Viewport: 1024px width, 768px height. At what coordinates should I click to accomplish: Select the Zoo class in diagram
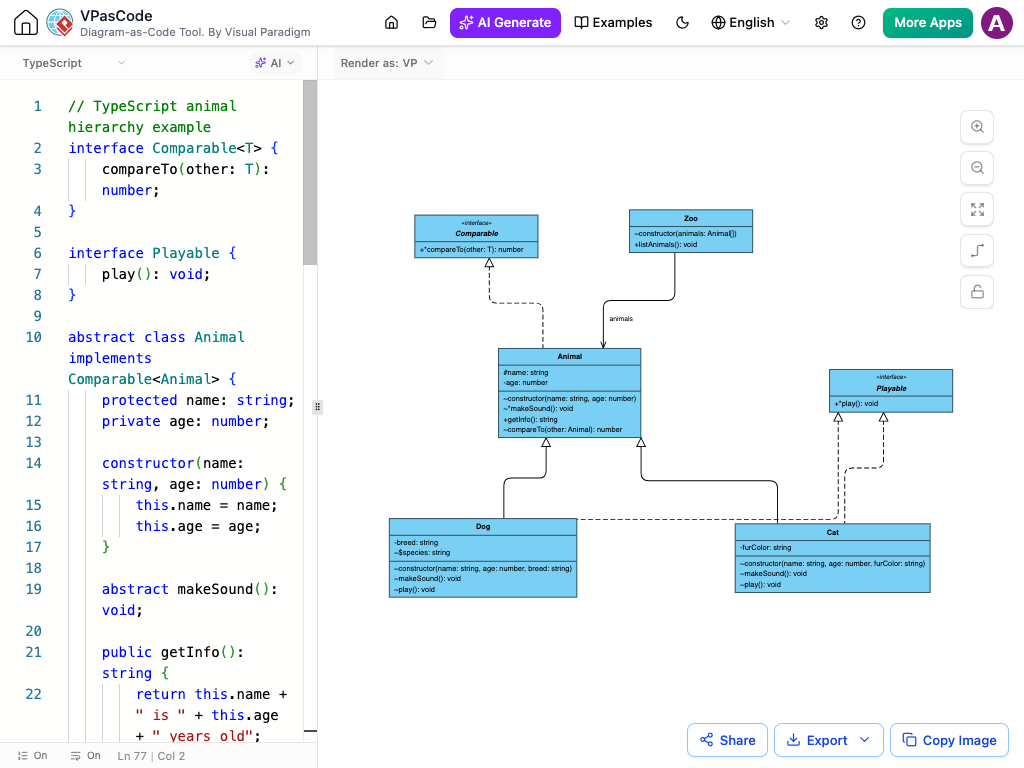690,231
